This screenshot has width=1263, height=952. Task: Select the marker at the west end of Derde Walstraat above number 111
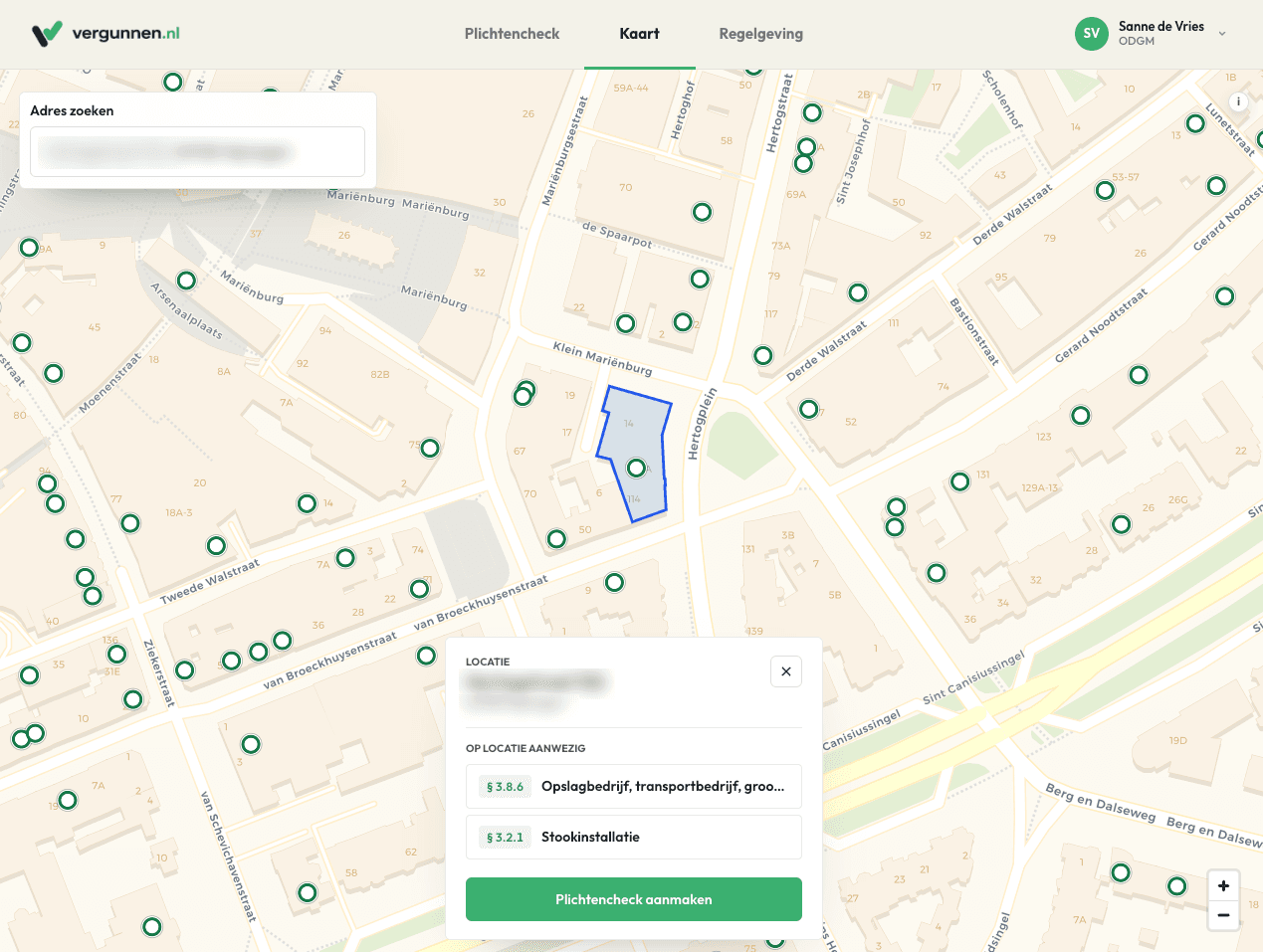coord(858,292)
